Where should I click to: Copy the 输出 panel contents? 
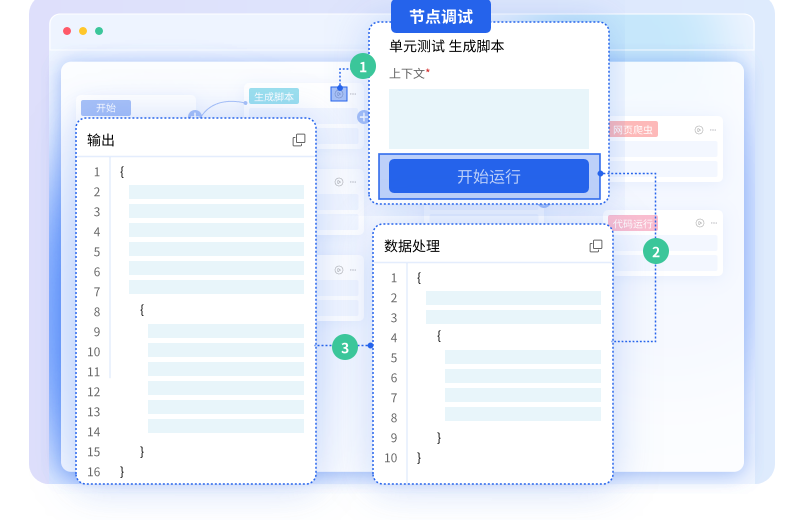pyautogui.click(x=299, y=140)
